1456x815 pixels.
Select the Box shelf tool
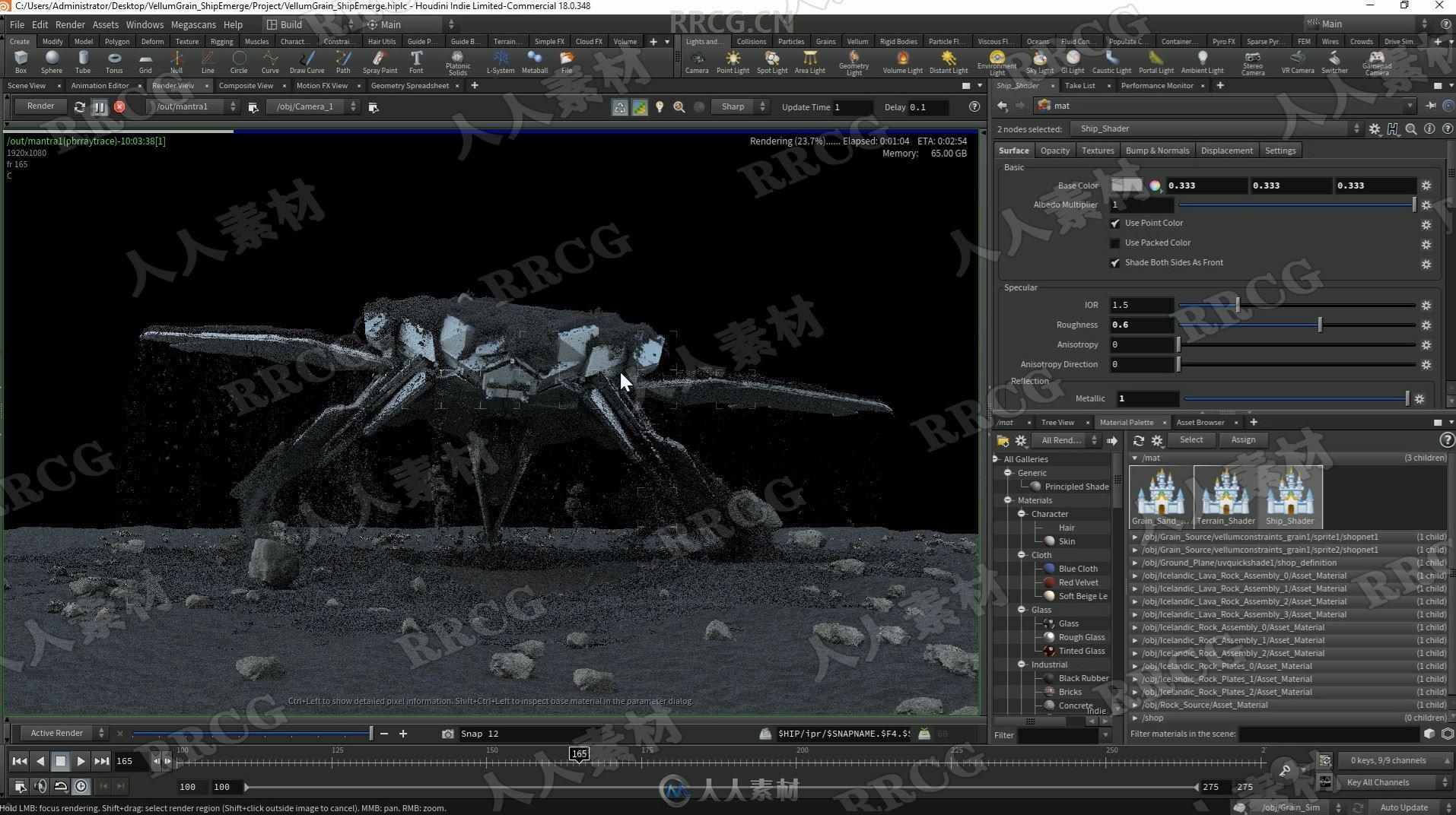[x=21, y=62]
